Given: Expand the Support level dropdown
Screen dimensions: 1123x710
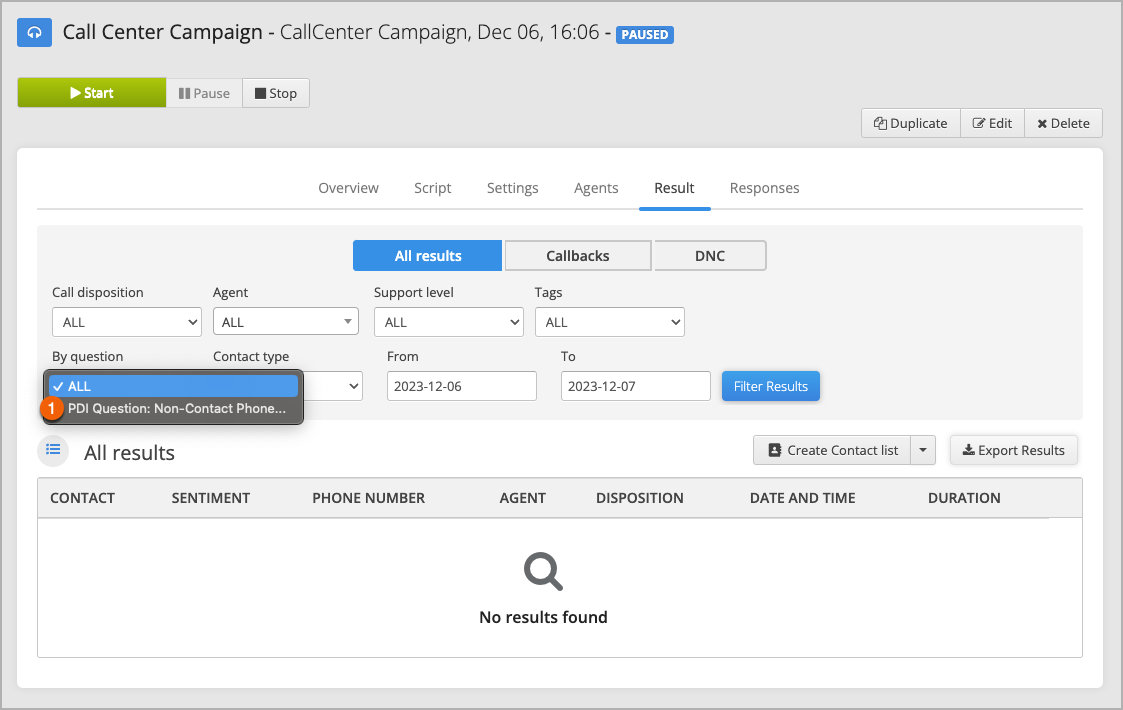Looking at the screenshot, I should pyautogui.click(x=449, y=322).
